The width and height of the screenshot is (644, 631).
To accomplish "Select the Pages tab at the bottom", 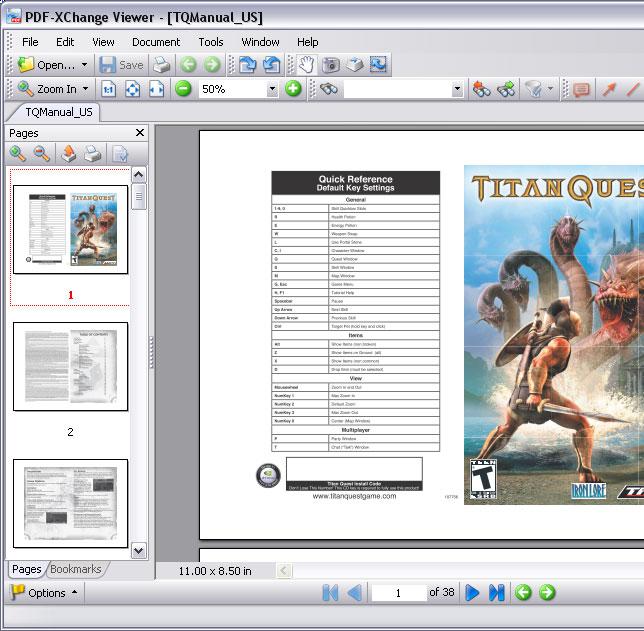I will [27, 569].
